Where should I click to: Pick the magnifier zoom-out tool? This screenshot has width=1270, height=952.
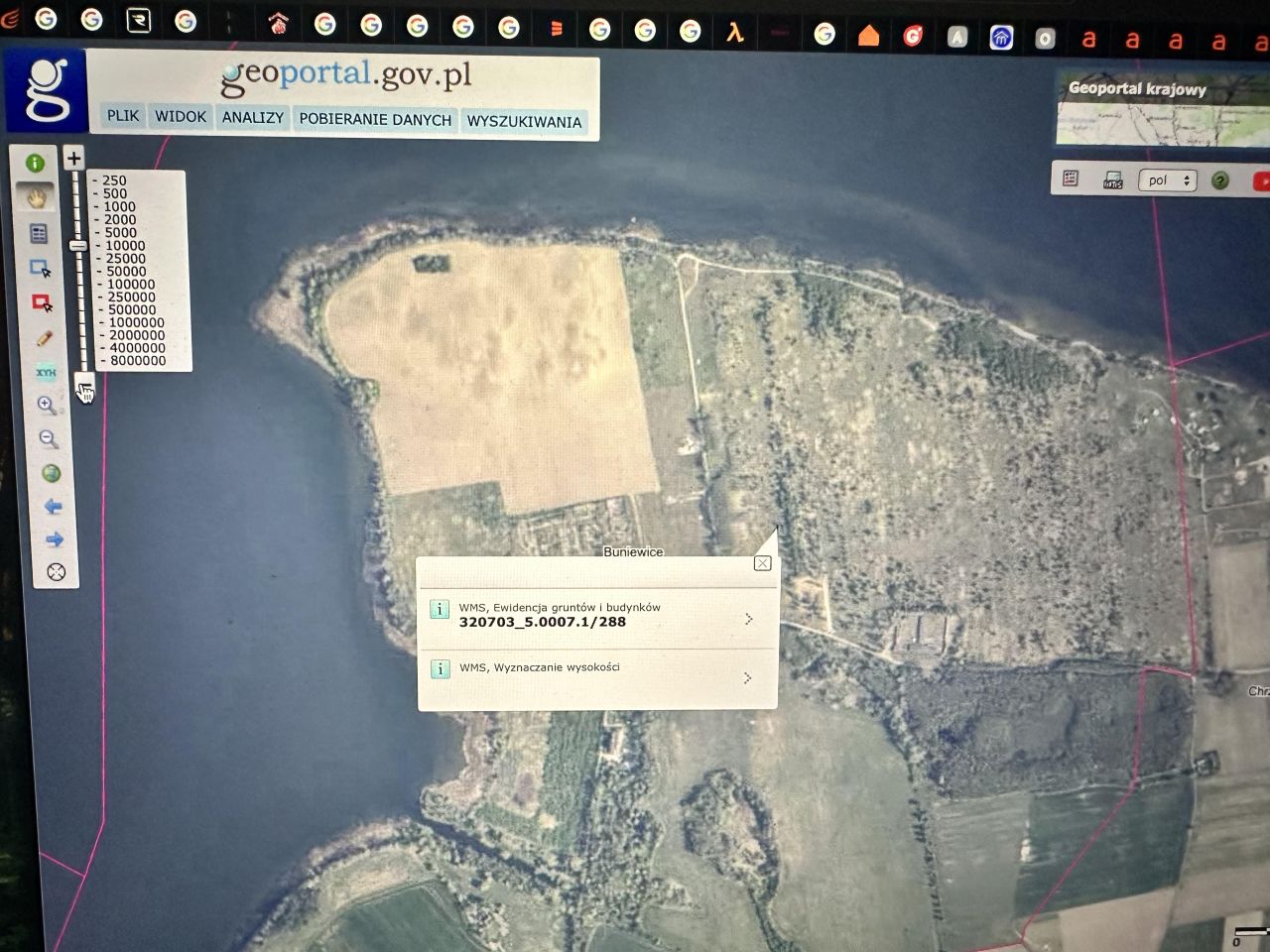[50, 439]
